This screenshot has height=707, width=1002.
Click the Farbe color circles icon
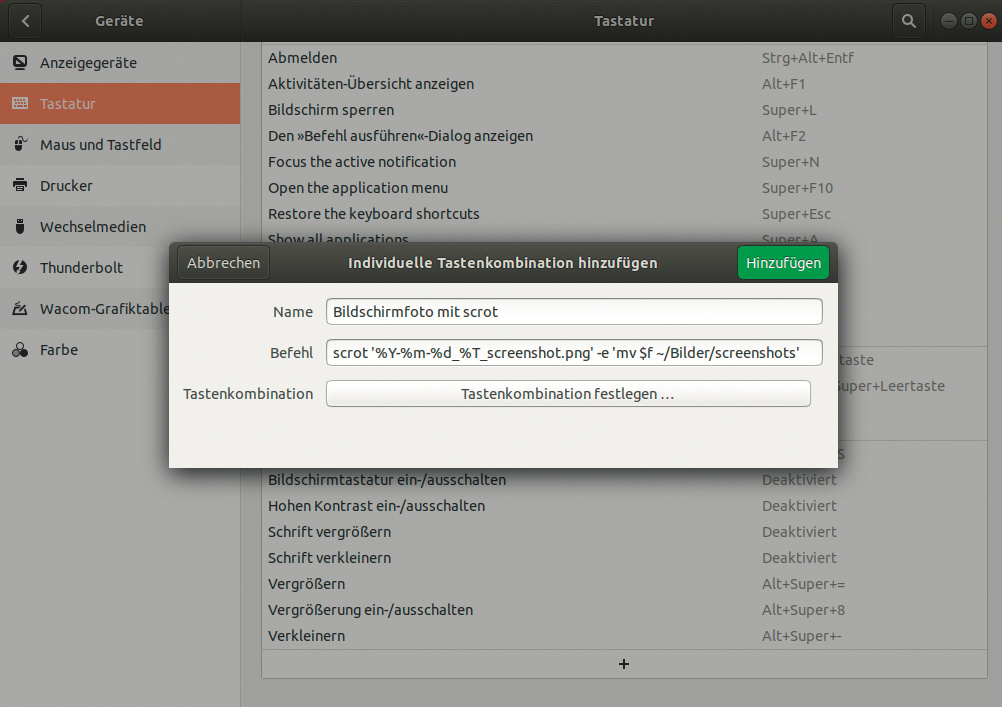pyautogui.click(x=20, y=350)
